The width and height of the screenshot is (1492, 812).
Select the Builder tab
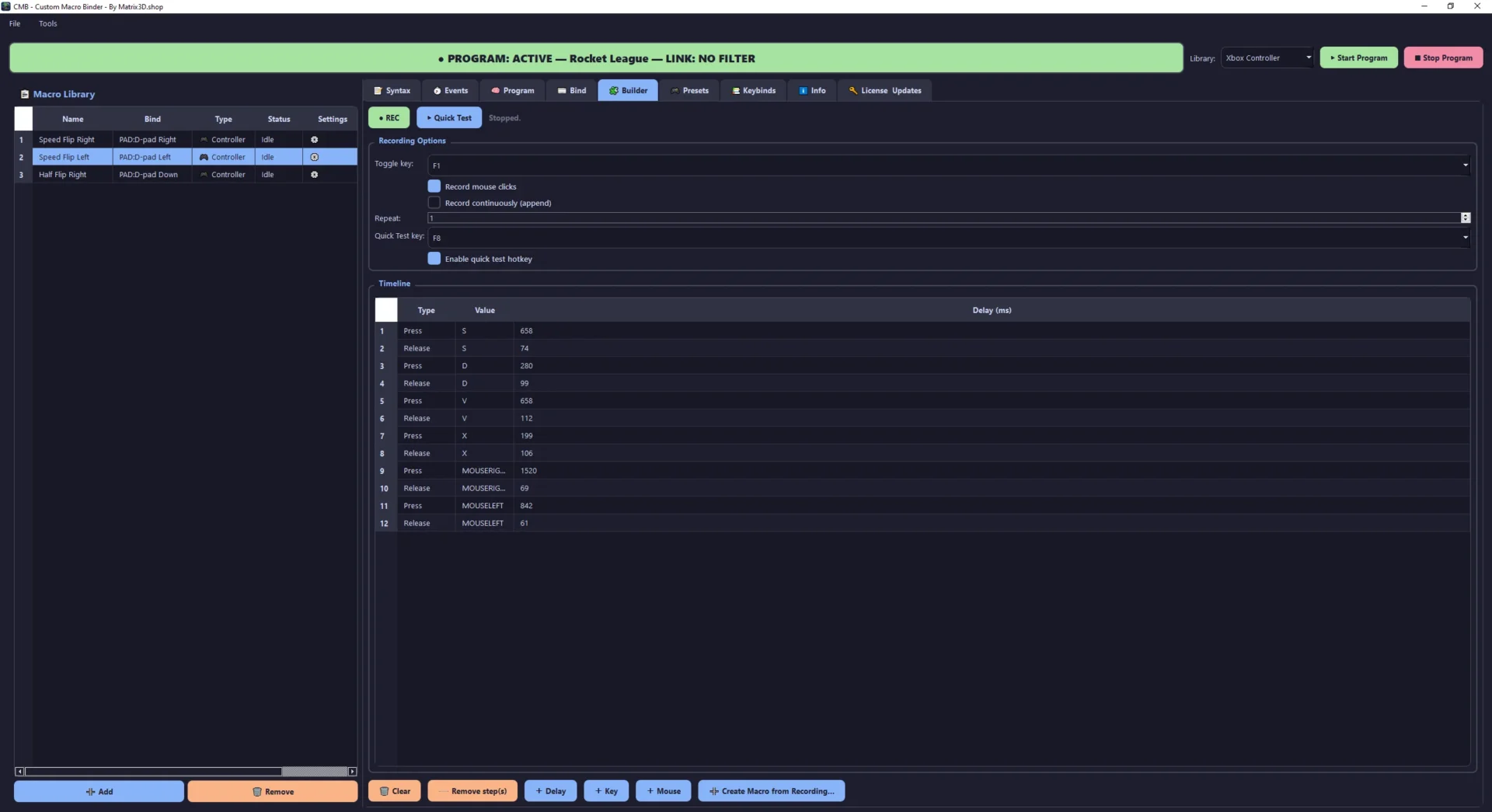click(x=628, y=90)
